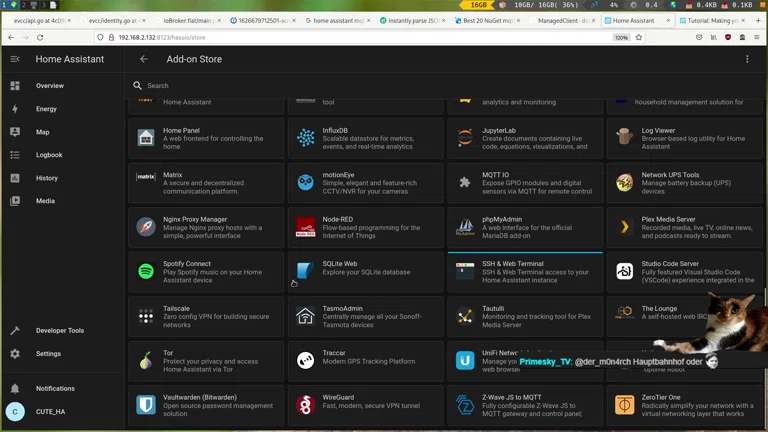This screenshot has height=432, width=768.
Task: Click the Tor onion icon
Action: pos(146,360)
